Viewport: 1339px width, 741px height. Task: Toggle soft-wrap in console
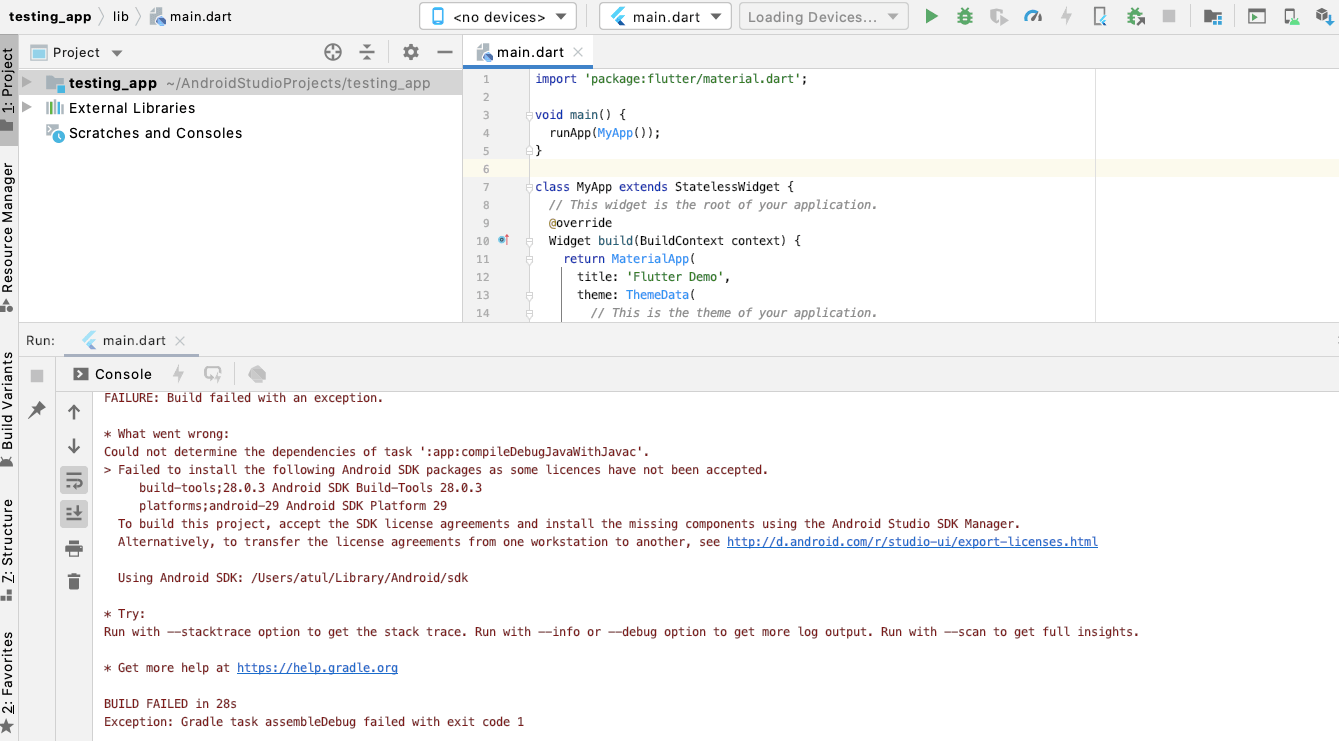point(74,480)
